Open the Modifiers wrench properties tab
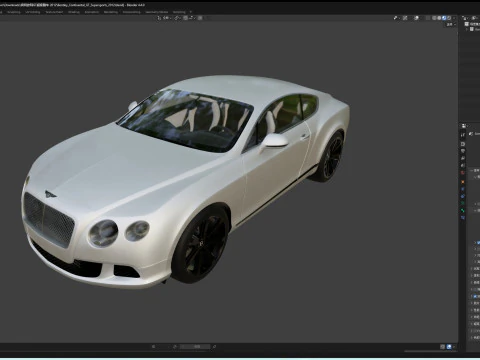This screenshot has height=360, width=480. 463,189
